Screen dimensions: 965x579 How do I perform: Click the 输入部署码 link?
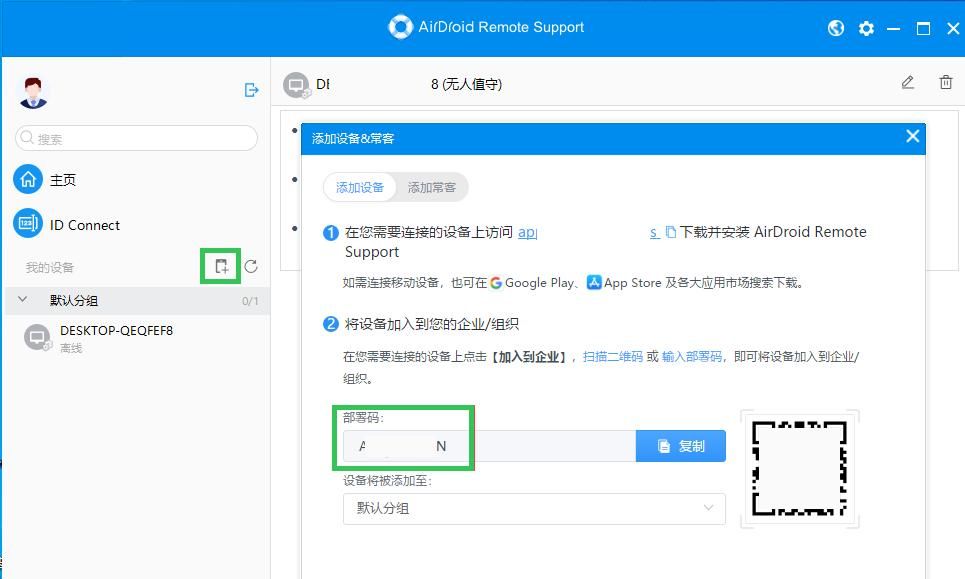pos(692,357)
